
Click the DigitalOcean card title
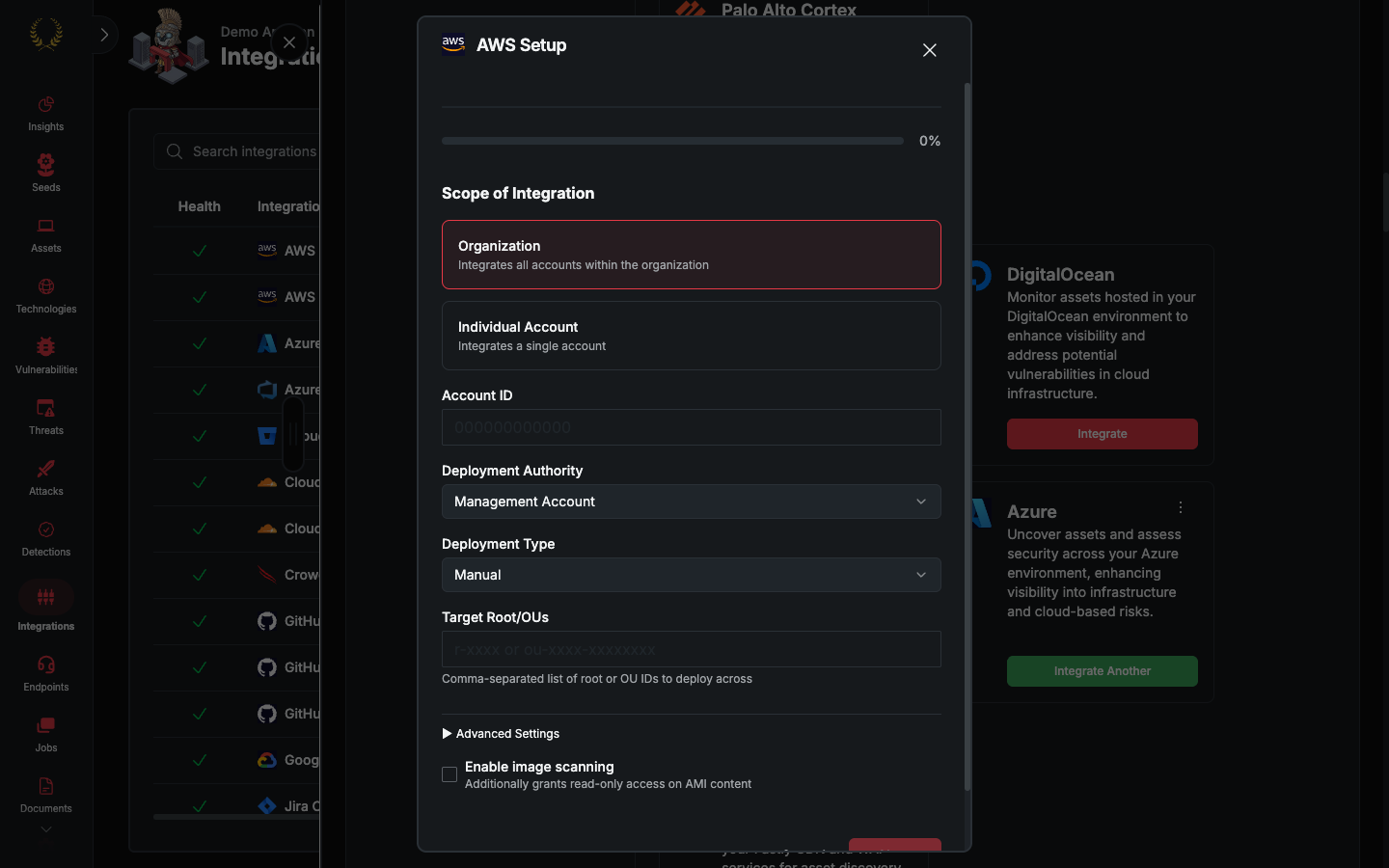[1060, 275]
